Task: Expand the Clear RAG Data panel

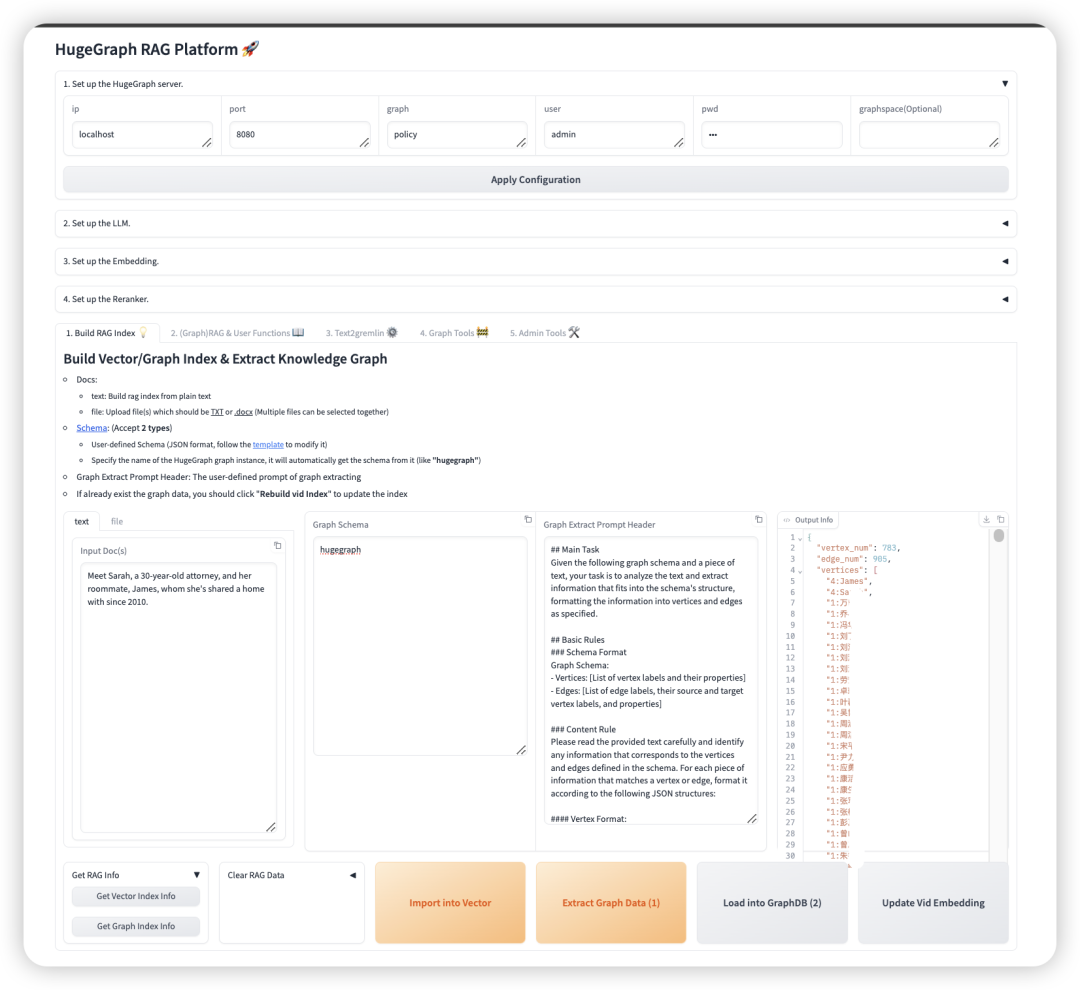Action: (353, 875)
